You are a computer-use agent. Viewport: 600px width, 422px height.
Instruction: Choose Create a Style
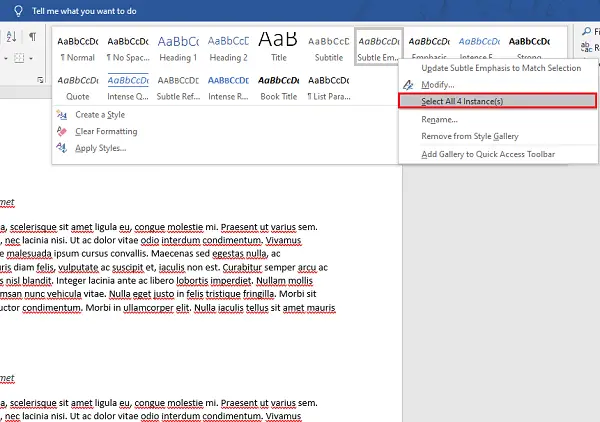tap(100, 115)
